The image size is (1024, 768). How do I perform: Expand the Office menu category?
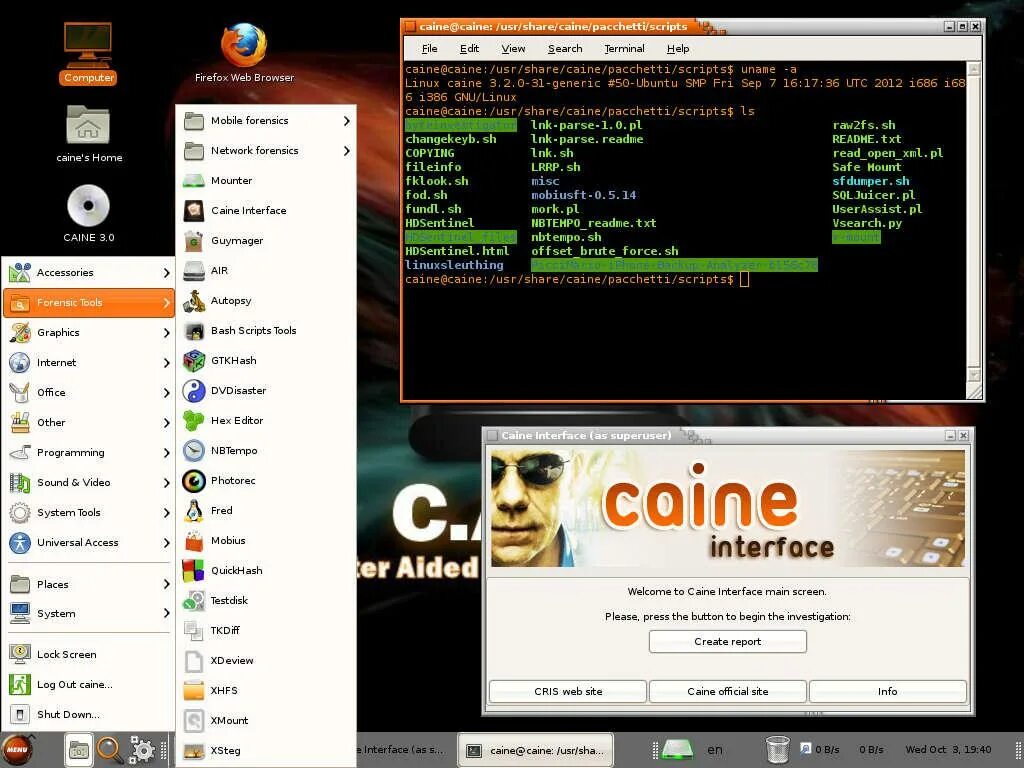pyautogui.click(x=89, y=392)
